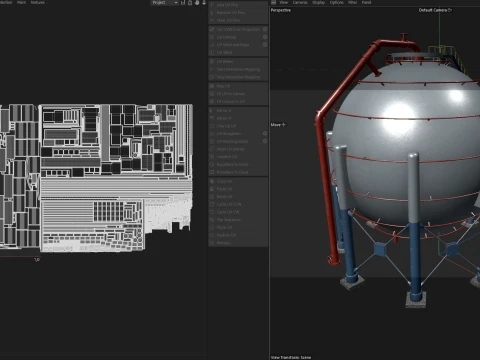Choose Fit UV to Canvas

tap(238, 94)
